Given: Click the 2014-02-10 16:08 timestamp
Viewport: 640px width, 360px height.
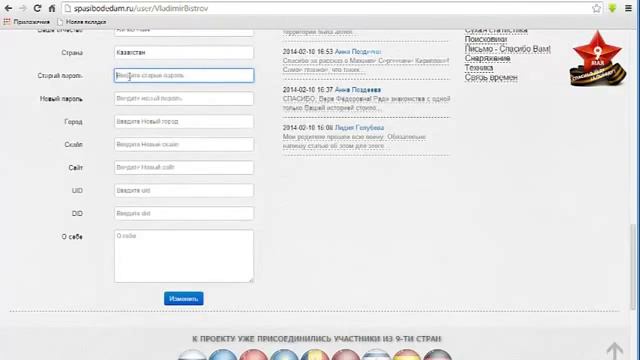Looking at the screenshot, I should tap(308, 128).
